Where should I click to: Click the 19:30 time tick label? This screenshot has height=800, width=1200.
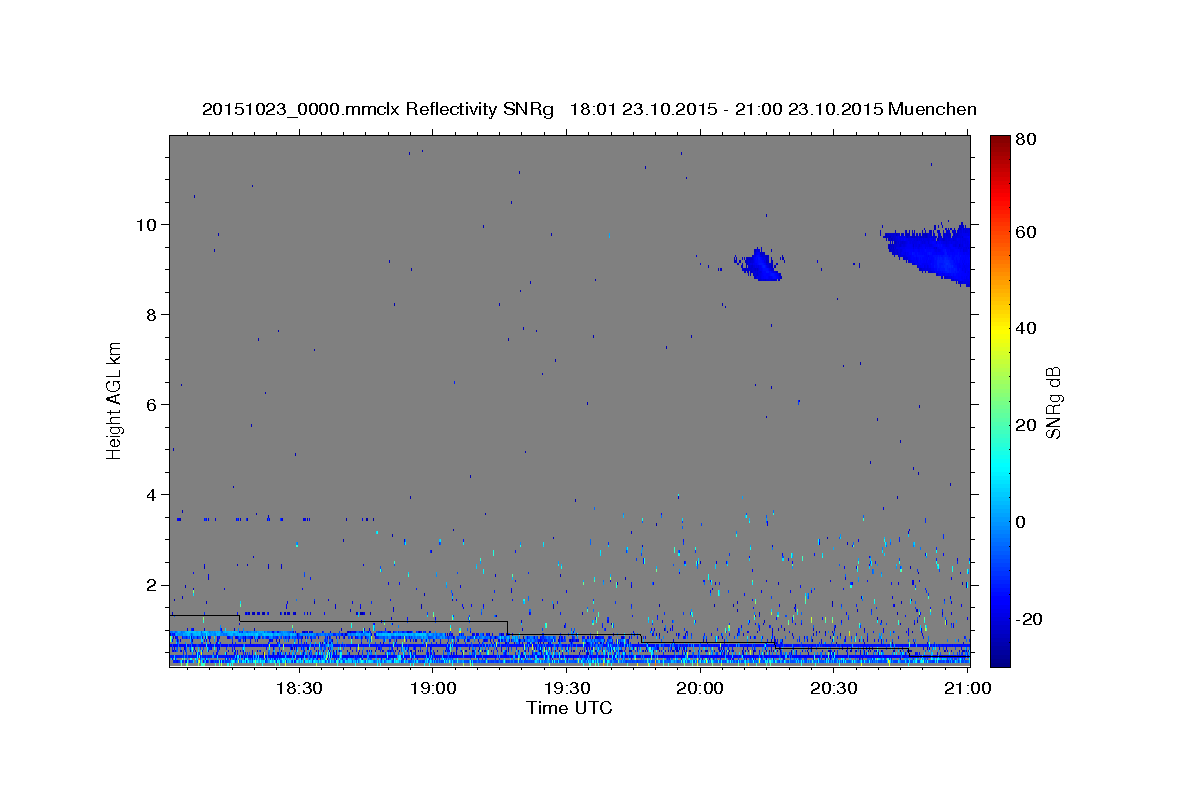(x=567, y=689)
